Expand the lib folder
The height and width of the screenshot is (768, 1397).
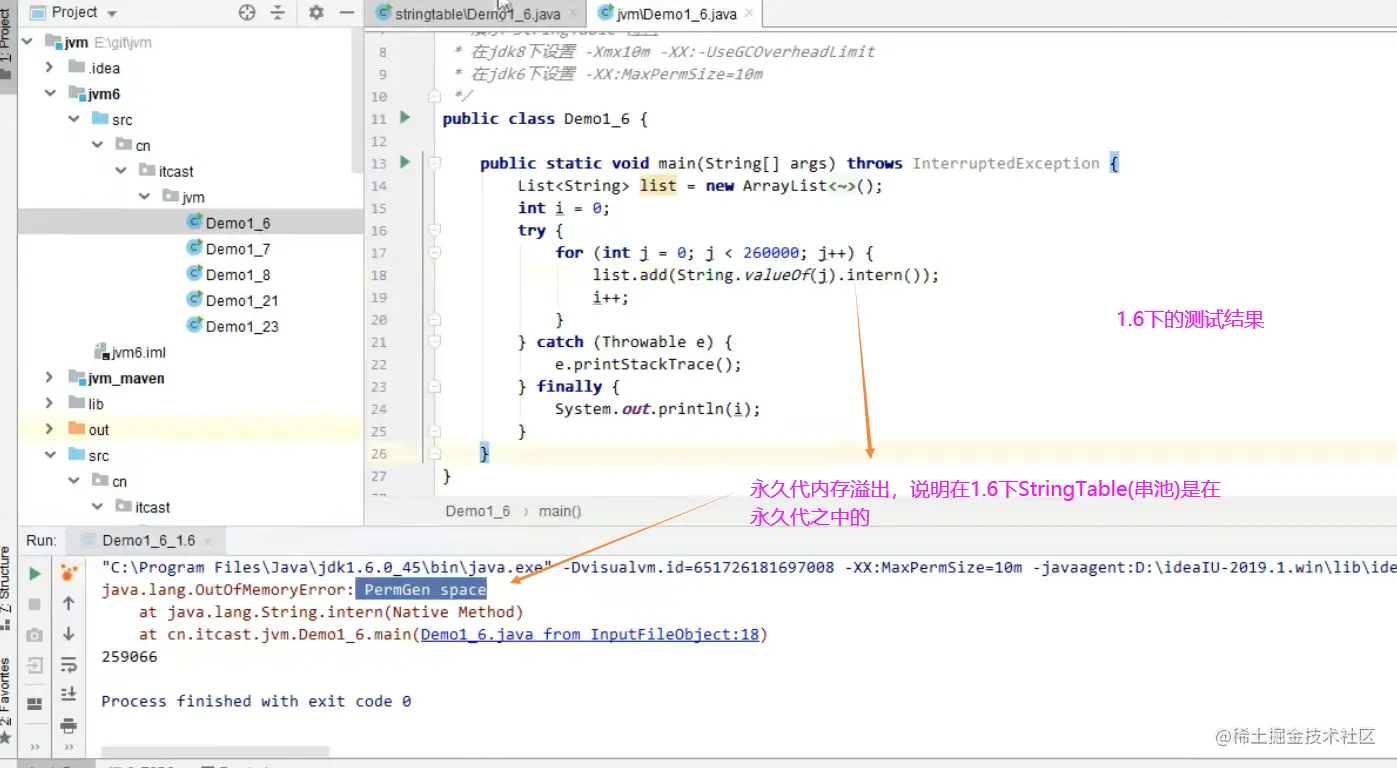[49, 404]
